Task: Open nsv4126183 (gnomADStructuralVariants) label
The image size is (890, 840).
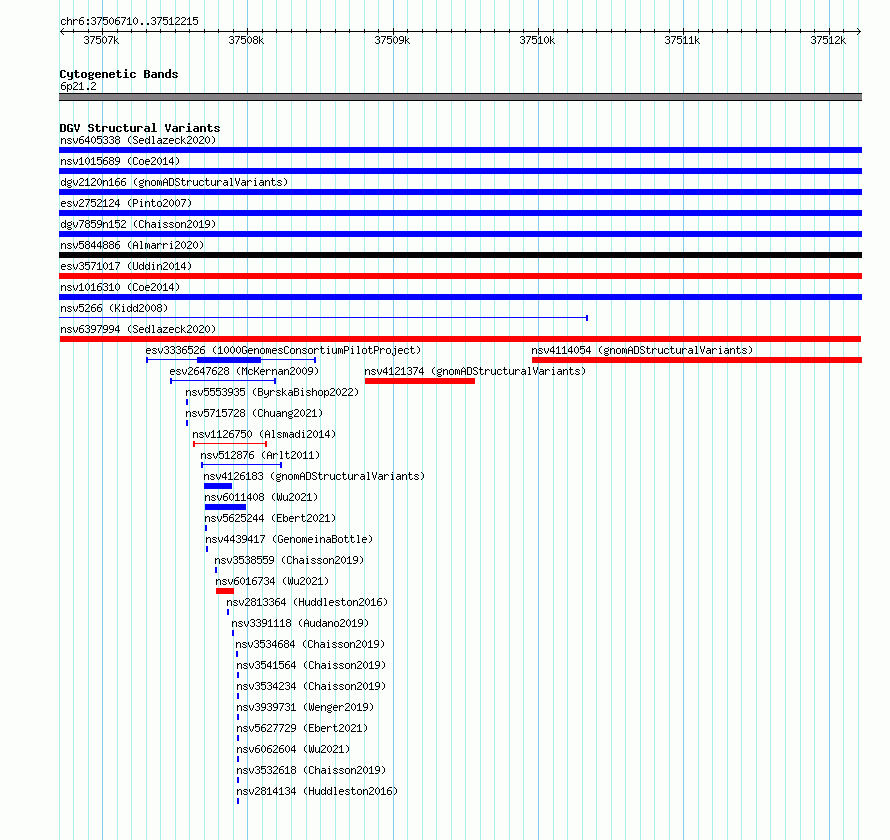Action: pyautogui.click(x=314, y=476)
